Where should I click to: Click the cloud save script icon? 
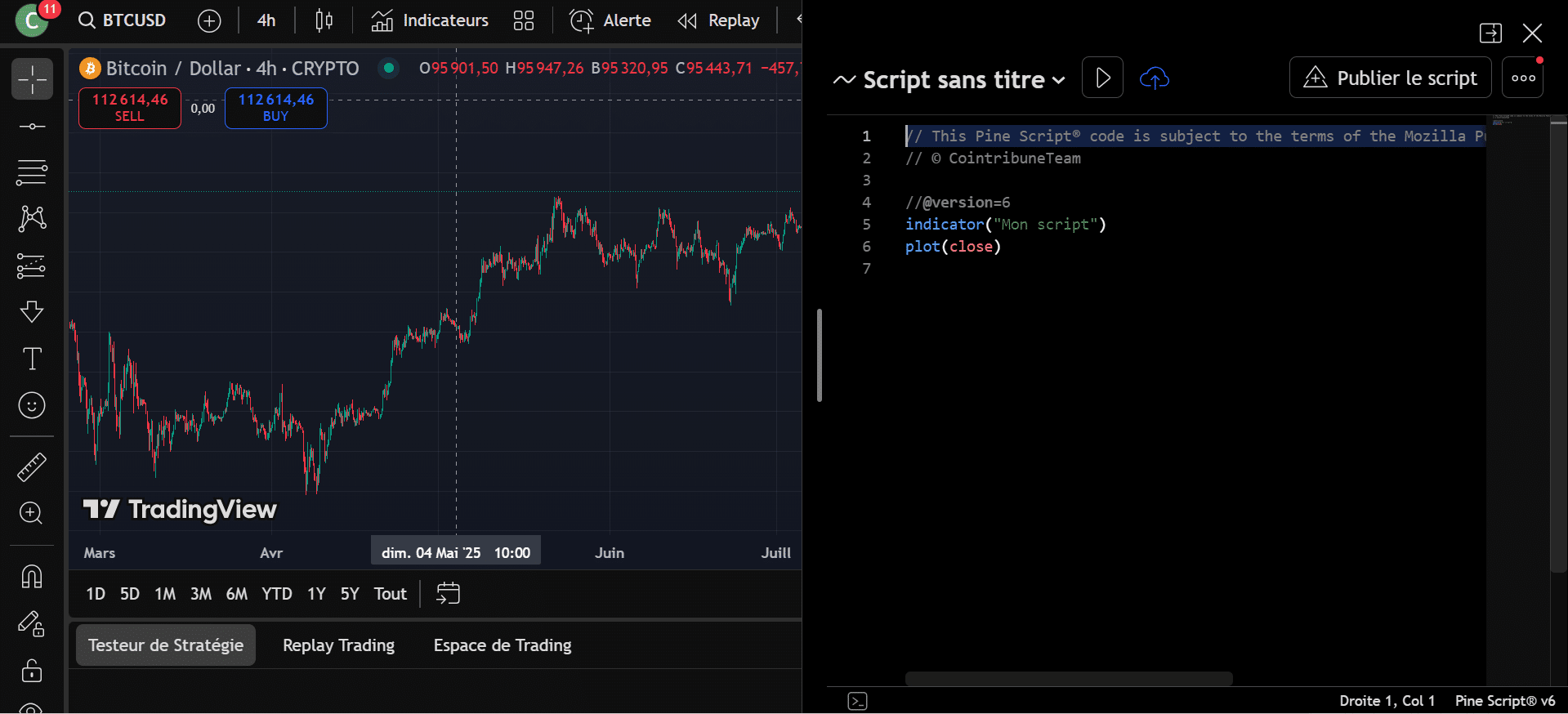click(1154, 78)
